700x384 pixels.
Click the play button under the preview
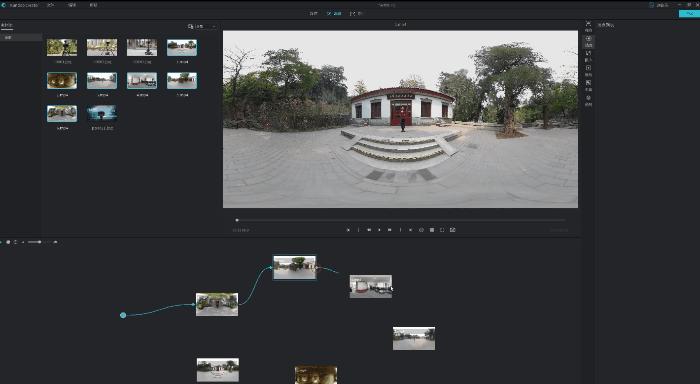(379, 230)
